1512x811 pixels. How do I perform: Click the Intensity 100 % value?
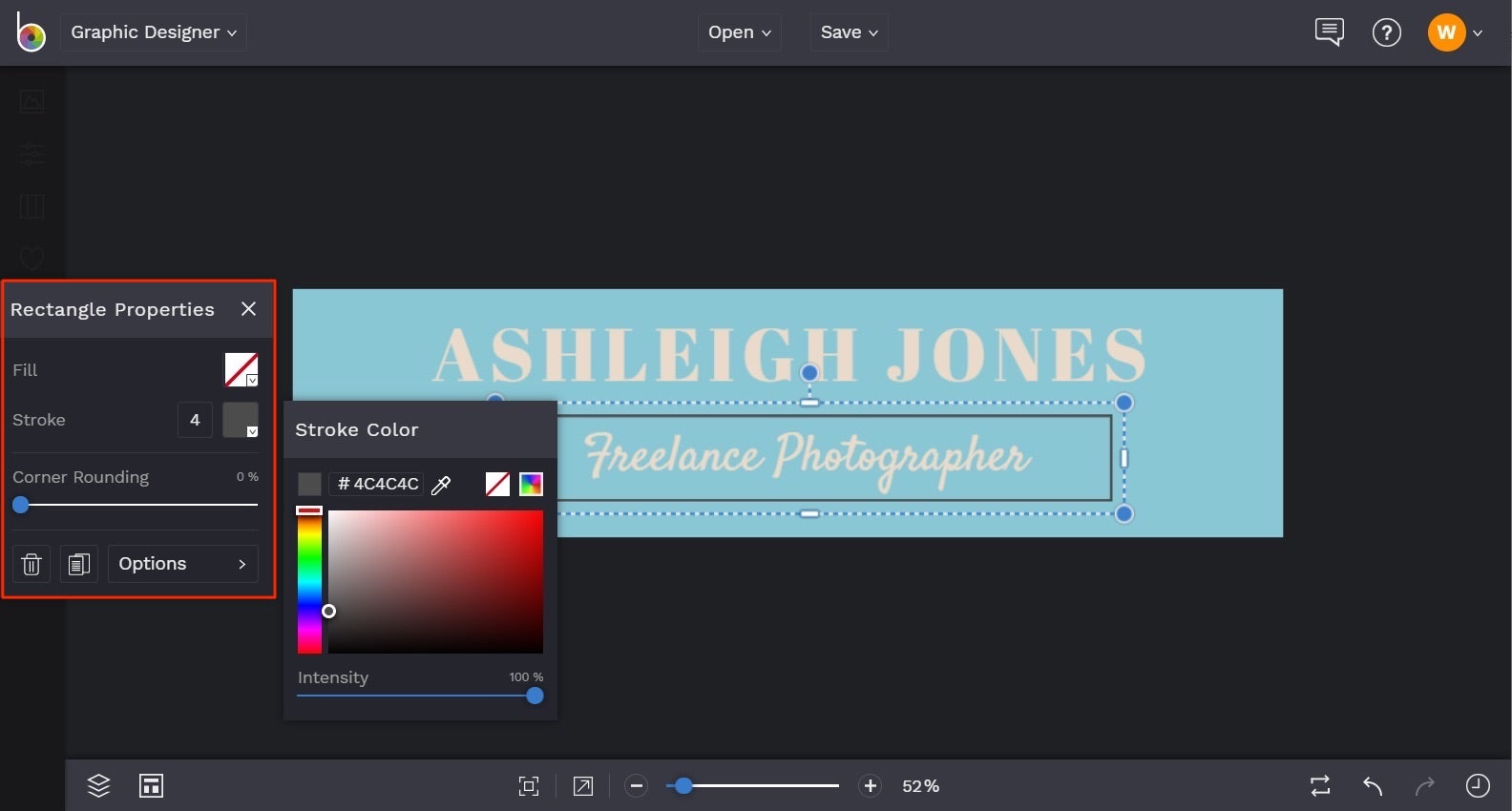tap(526, 677)
